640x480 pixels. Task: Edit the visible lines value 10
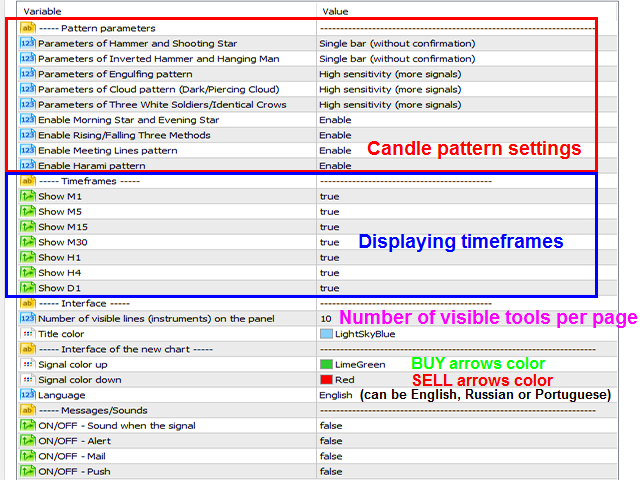pos(326,319)
